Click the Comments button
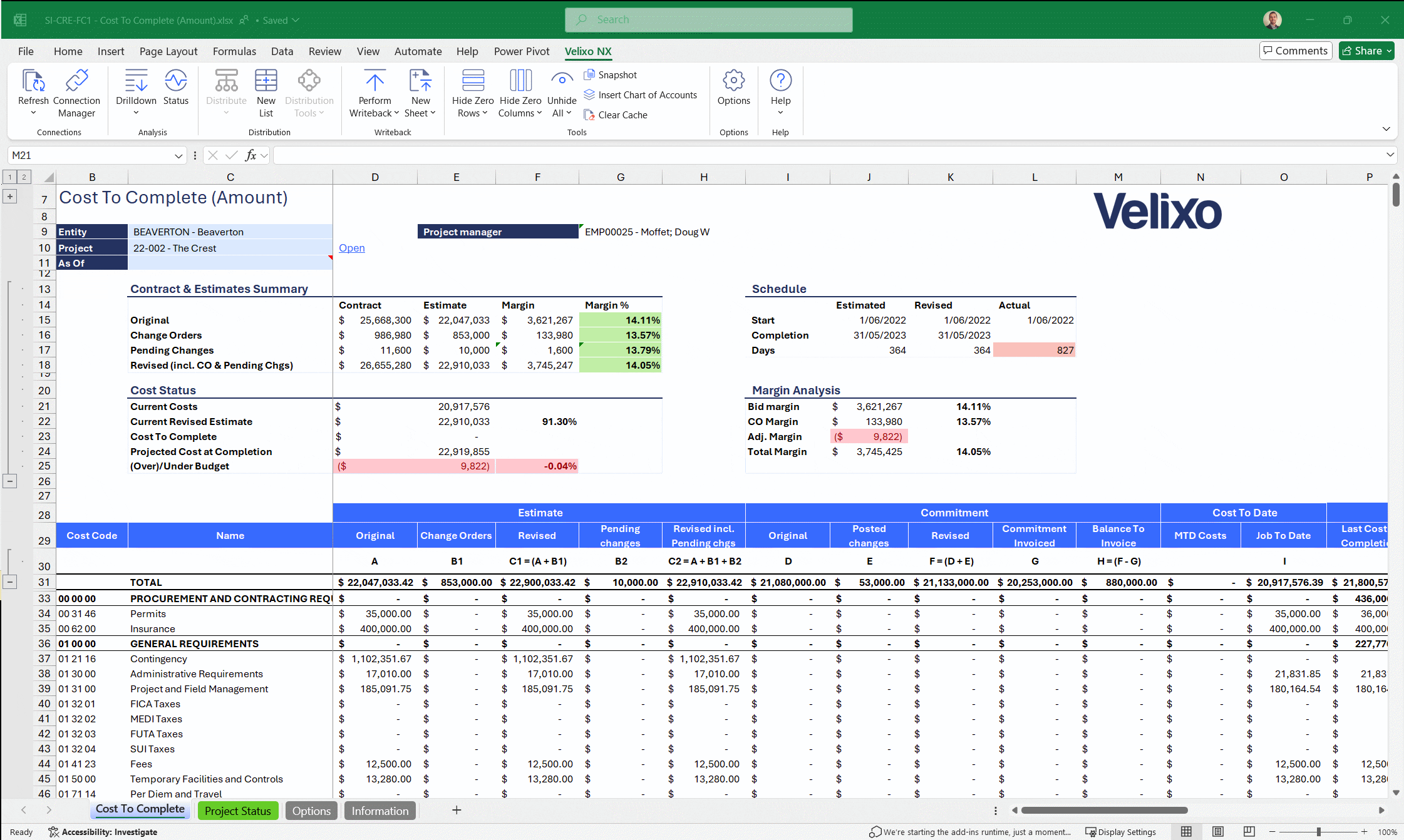1404x840 pixels. pos(1295,51)
